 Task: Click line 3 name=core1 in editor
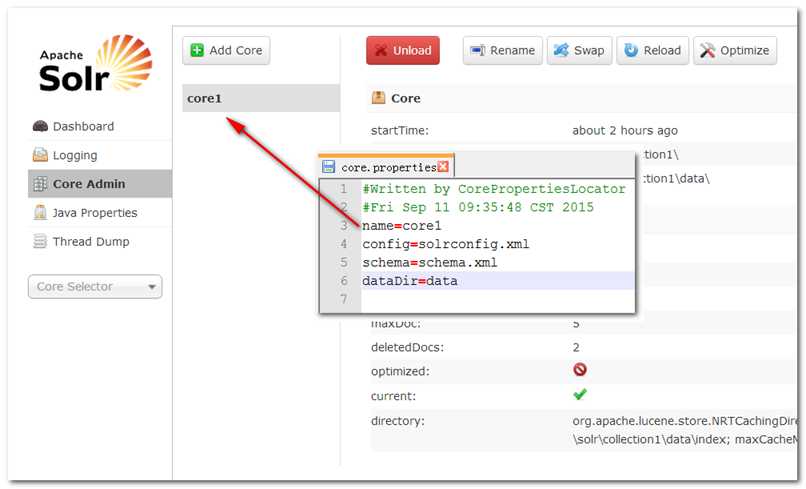401,225
